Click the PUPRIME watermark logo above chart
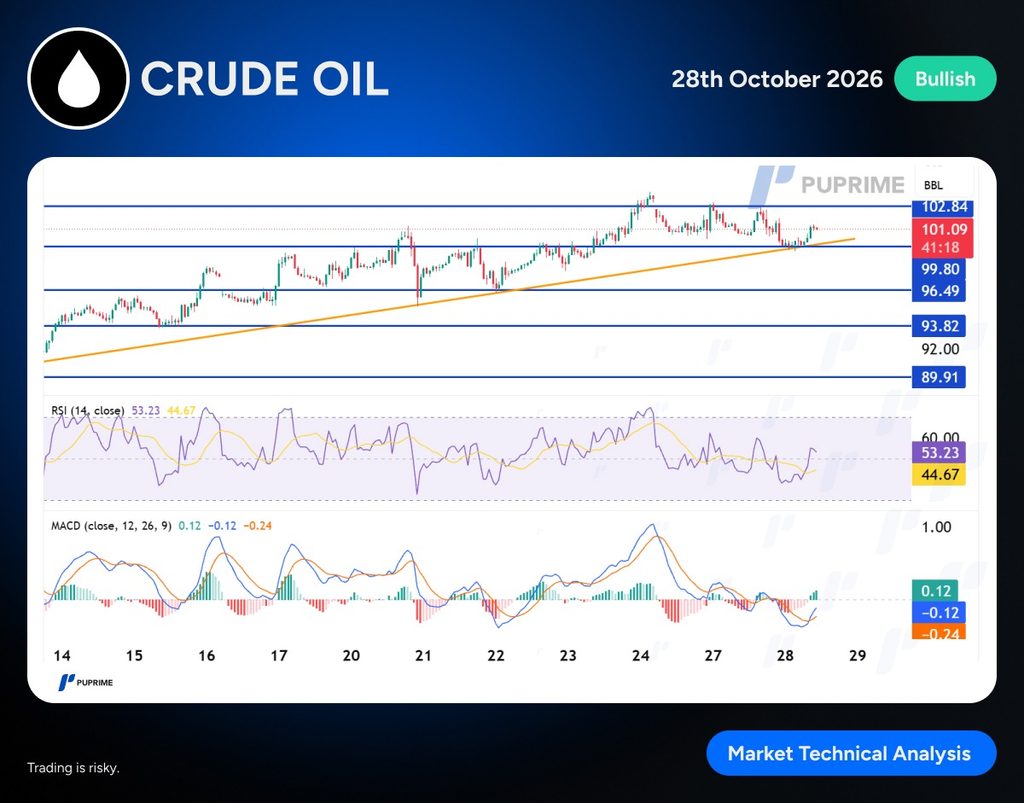Image resolution: width=1024 pixels, height=803 pixels. coord(827,185)
